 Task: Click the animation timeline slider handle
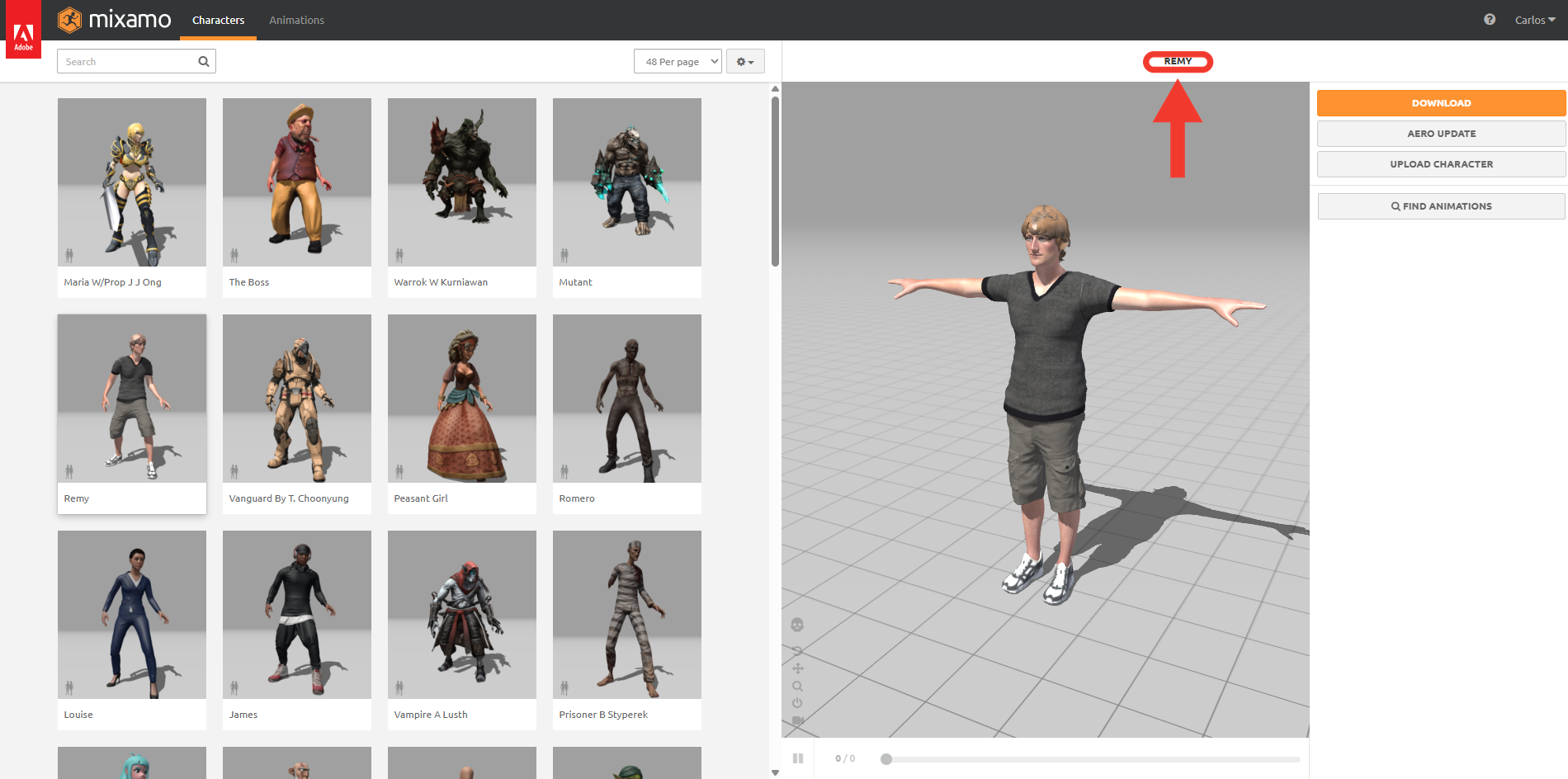pyautogui.click(x=886, y=759)
